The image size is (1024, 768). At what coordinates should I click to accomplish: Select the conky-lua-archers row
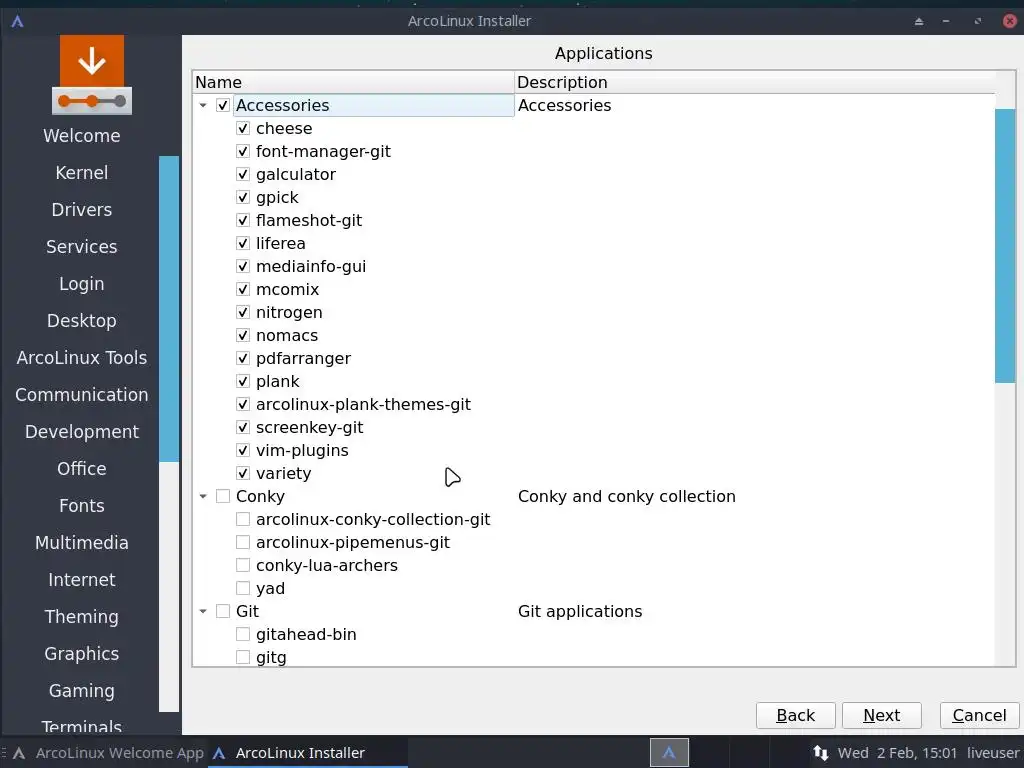[x=327, y=566]
